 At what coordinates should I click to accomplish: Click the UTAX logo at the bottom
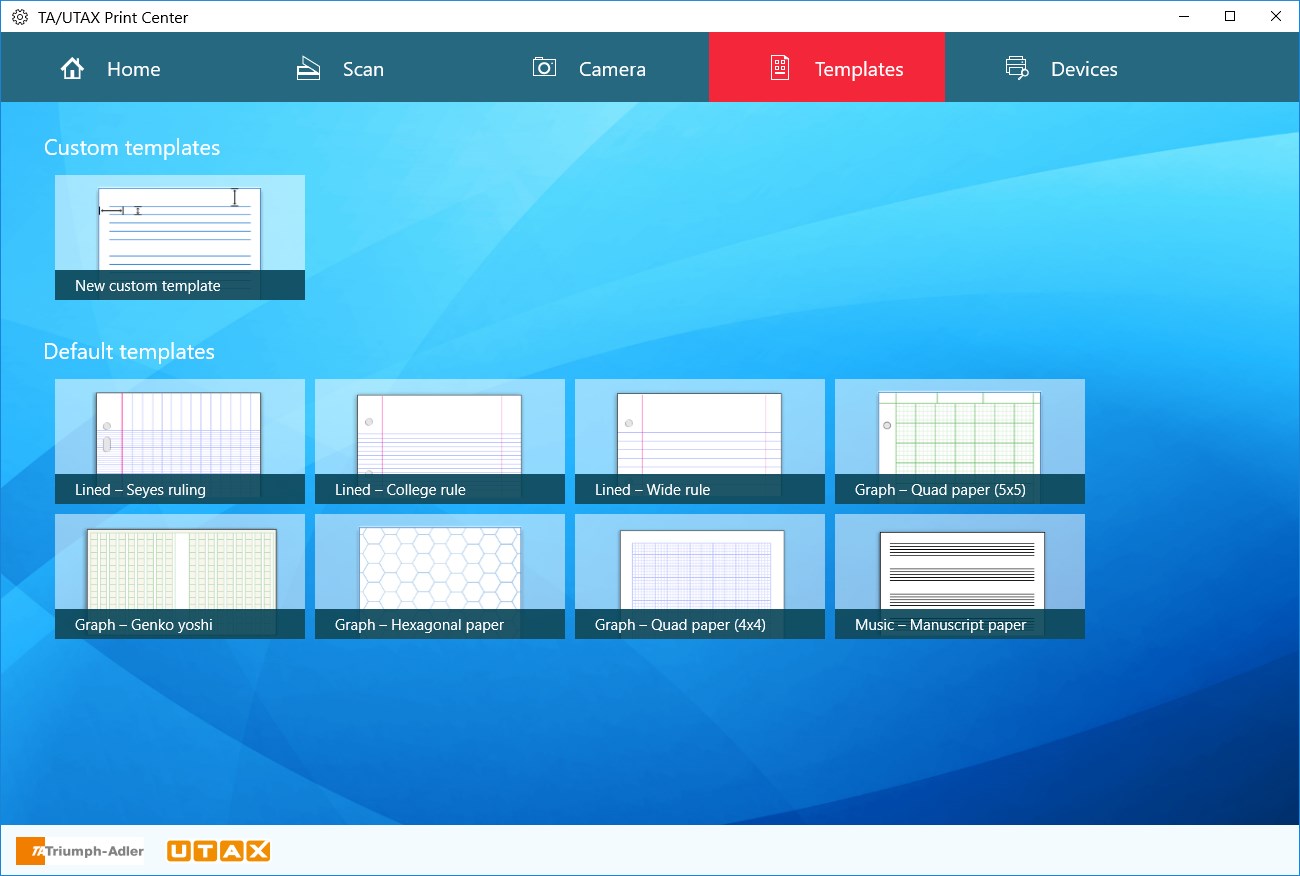[x=218, y=851]
